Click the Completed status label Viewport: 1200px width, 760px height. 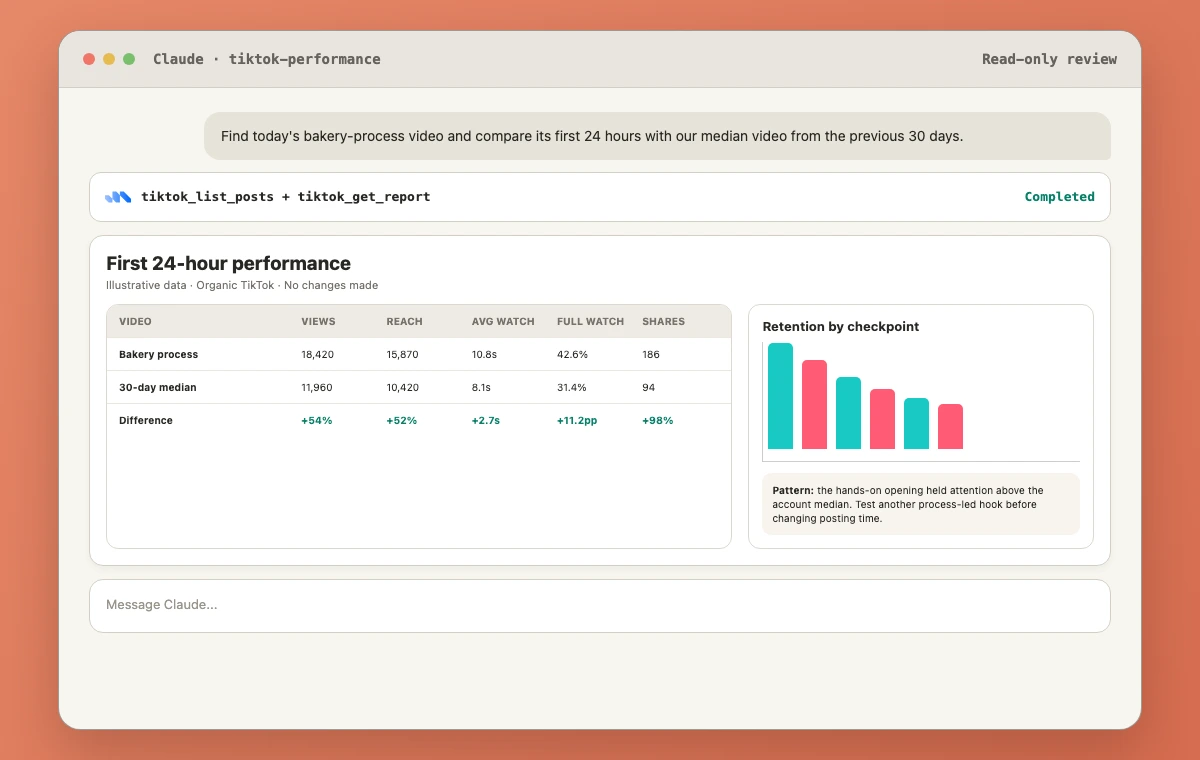1059,197
